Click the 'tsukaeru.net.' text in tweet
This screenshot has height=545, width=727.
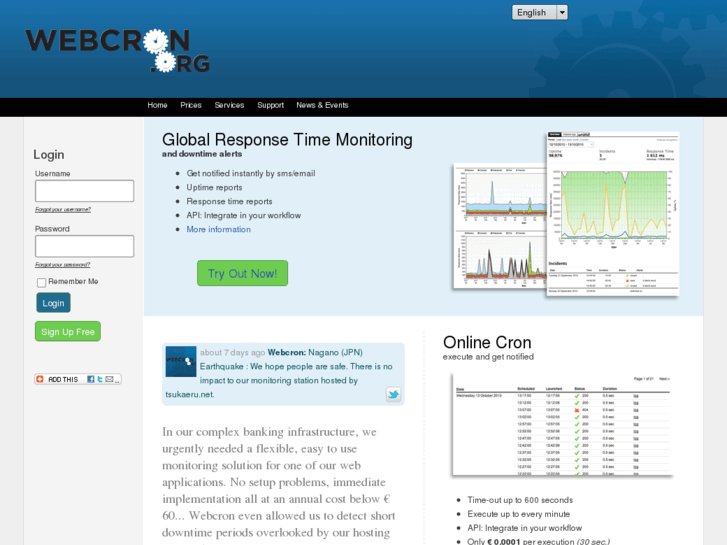point(190,394)
